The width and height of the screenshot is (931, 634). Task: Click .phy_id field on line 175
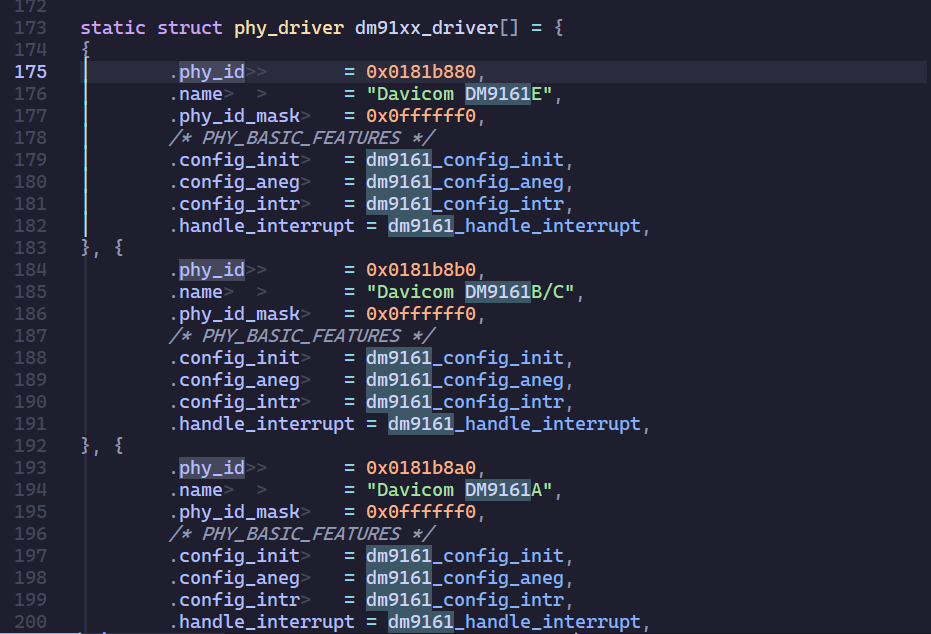(207, 72)
